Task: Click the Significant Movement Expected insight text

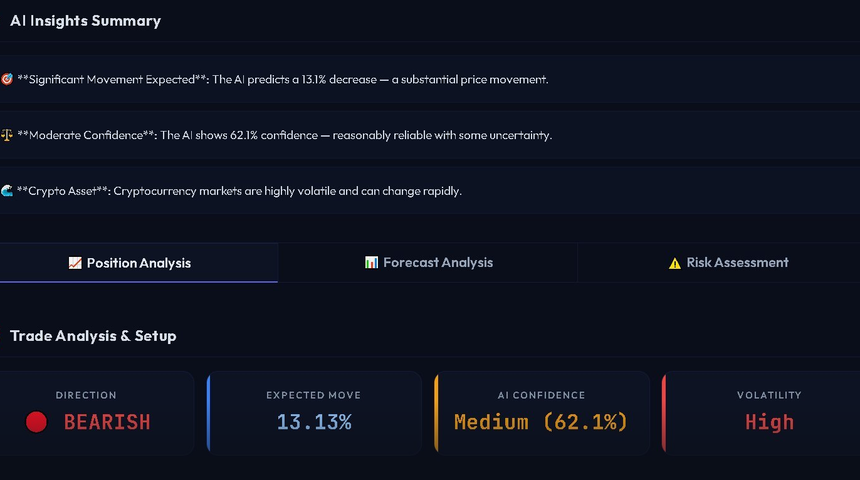Action: [283, 80]
